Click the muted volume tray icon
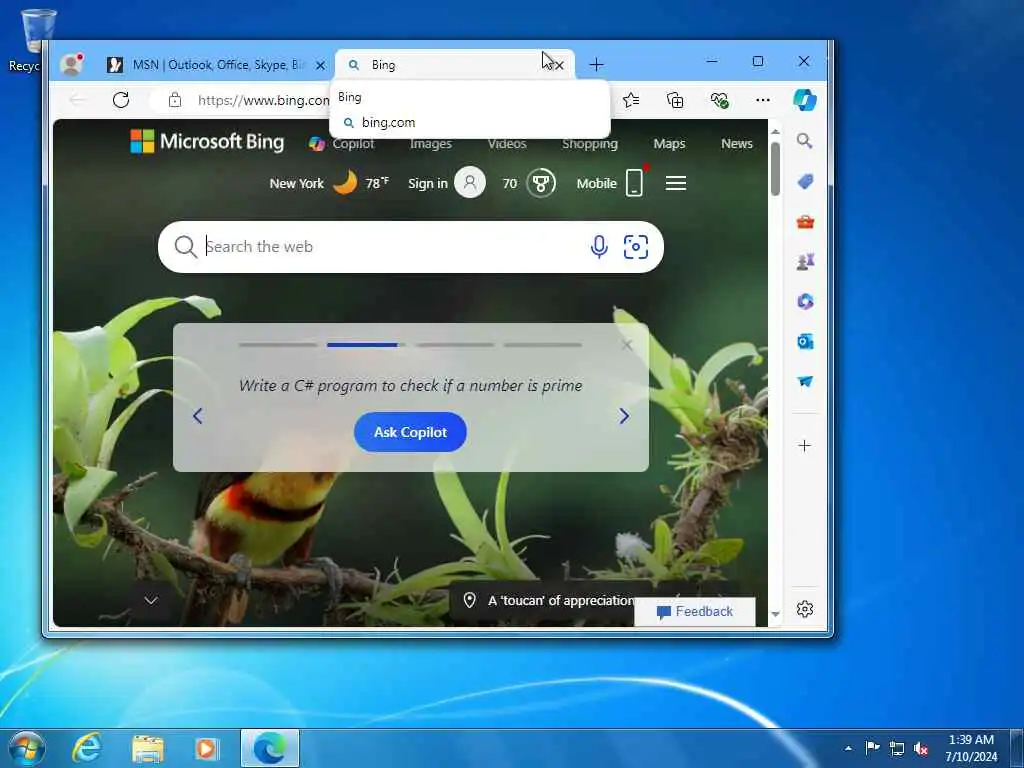 click(921, 748)
